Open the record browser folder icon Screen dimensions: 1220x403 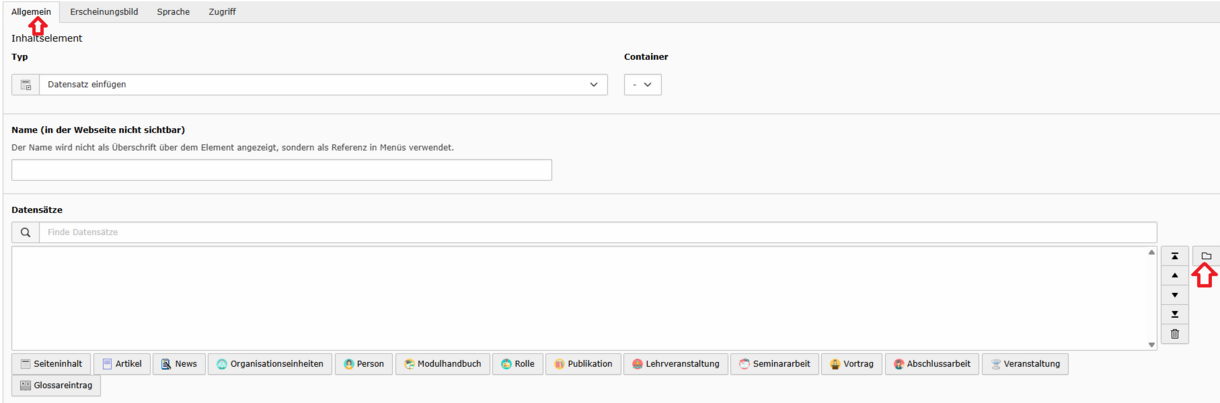[1206, 257]
